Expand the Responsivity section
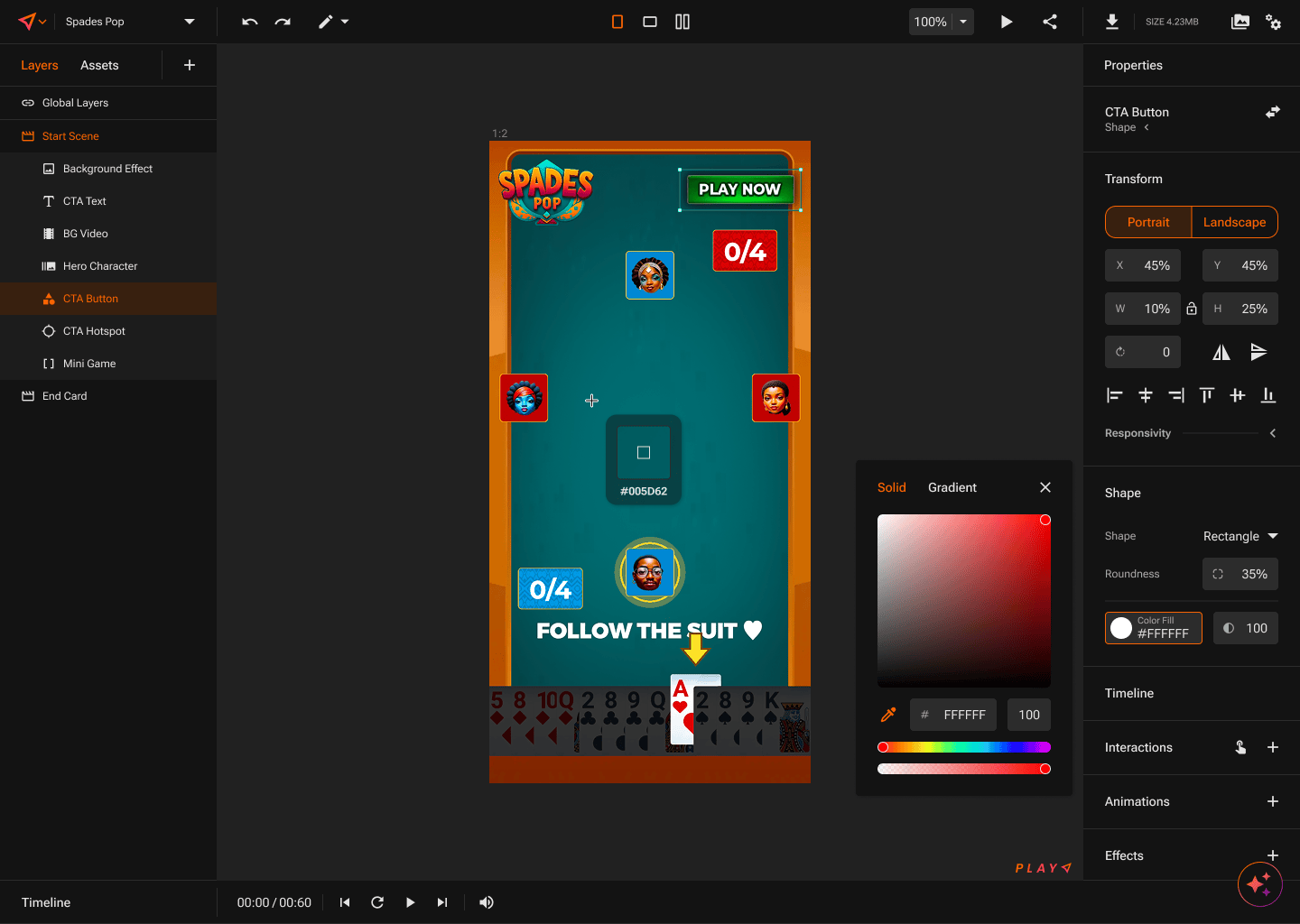The width and height of the screenshot is (1300, 924). point(1273,433)
